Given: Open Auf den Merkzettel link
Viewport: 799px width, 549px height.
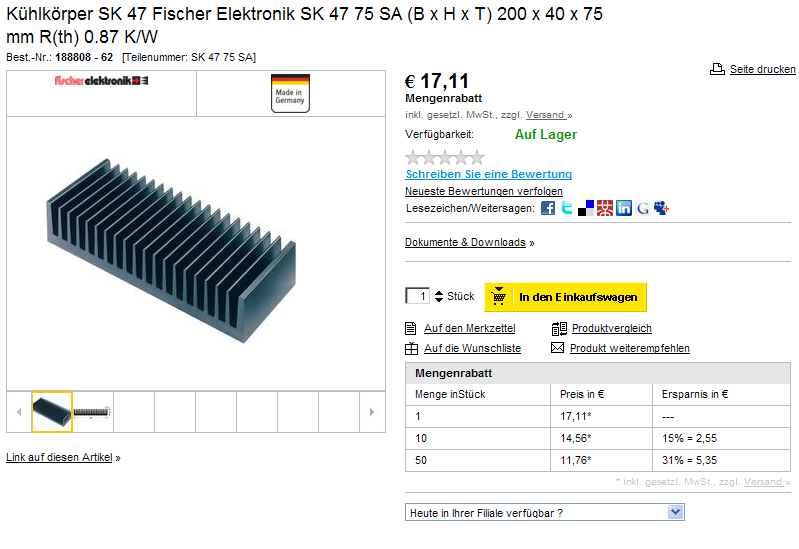Looking at the screenshot, I should click(469, 328).
